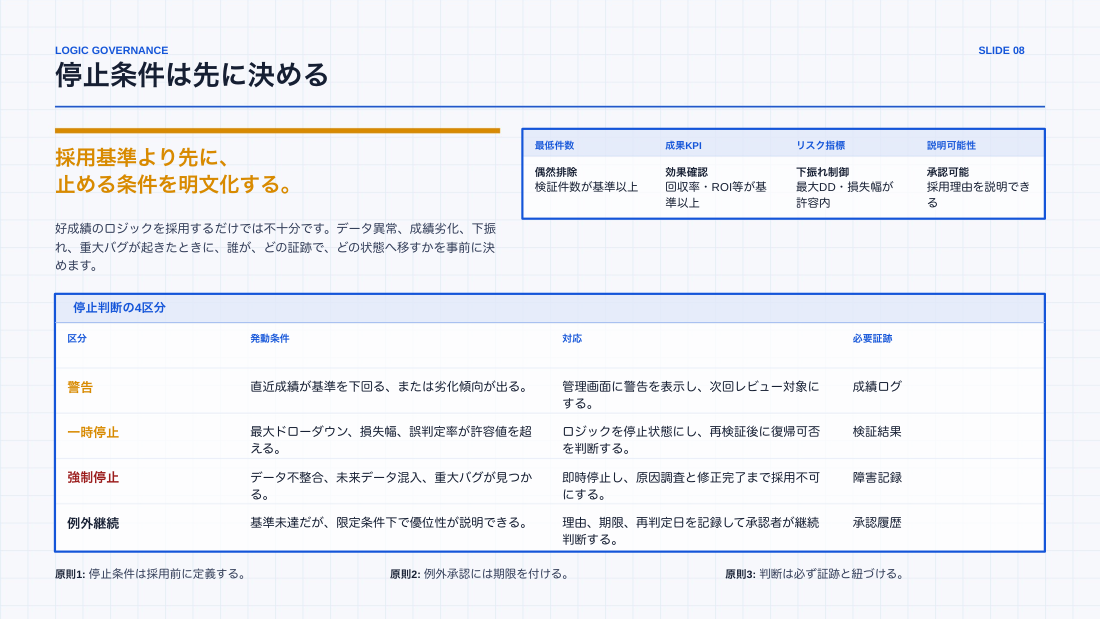1100x619 pixels.
Task: Click the 成果KPI column header
Action: pyautogui.click(x=683, y=145)
